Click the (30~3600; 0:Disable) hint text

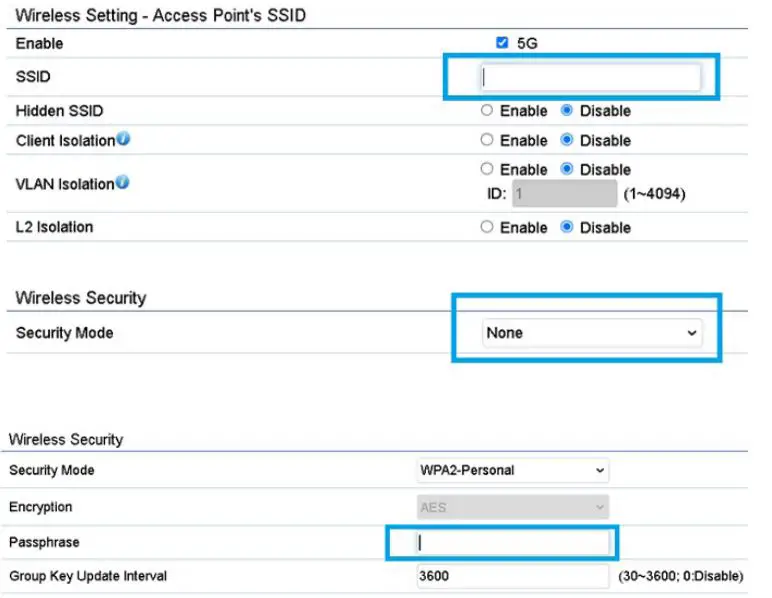click(x=680, y=576)
